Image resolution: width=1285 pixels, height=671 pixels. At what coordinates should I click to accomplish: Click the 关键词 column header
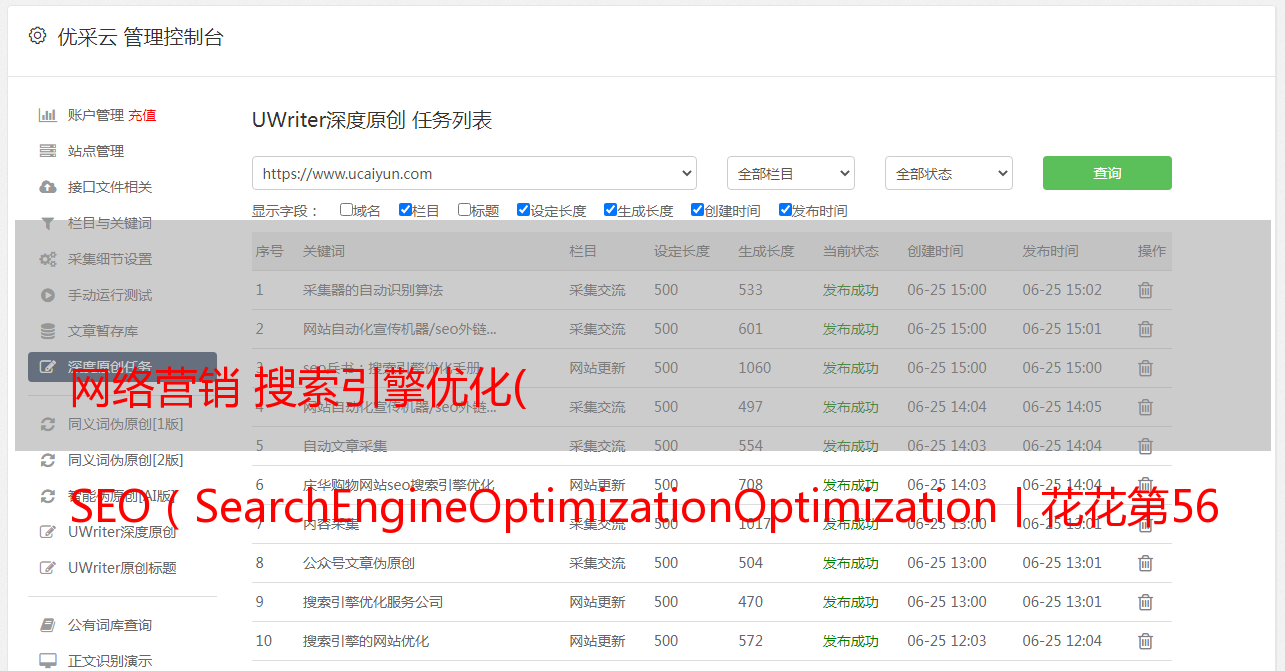pyautogui.click(x=324, y=251)
